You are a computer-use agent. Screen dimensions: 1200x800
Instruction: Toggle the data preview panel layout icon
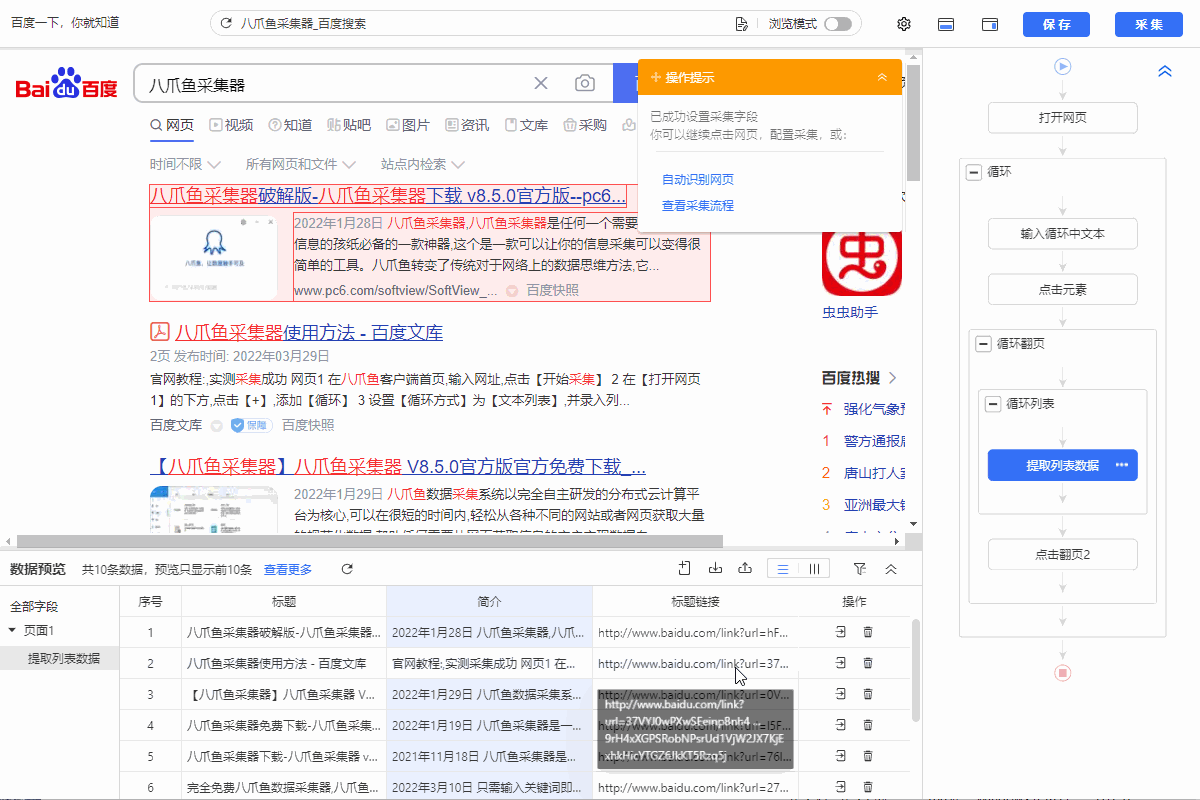946,24
